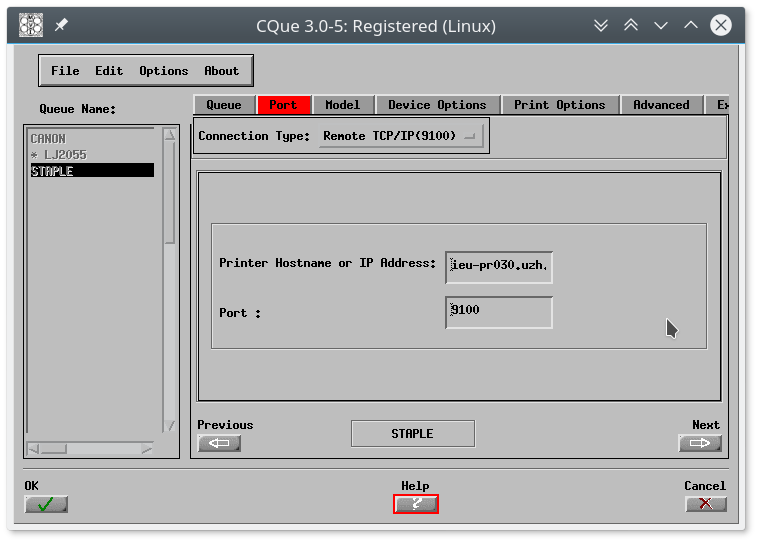Open the File menu
Screen dimensions: 758x543
(x=65, y=71)
